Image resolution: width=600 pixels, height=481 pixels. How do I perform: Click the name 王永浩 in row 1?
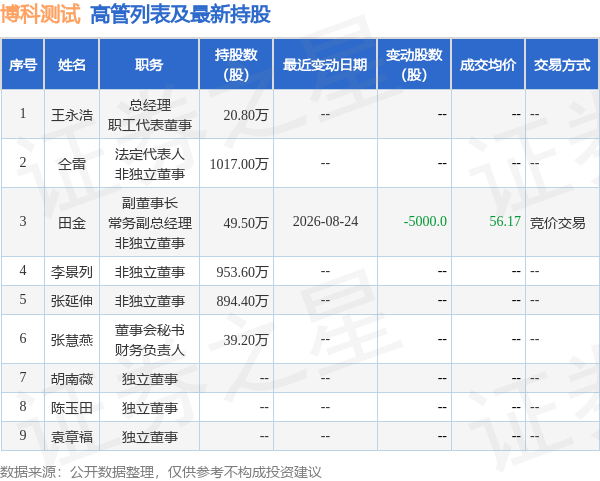coord(72,115)
